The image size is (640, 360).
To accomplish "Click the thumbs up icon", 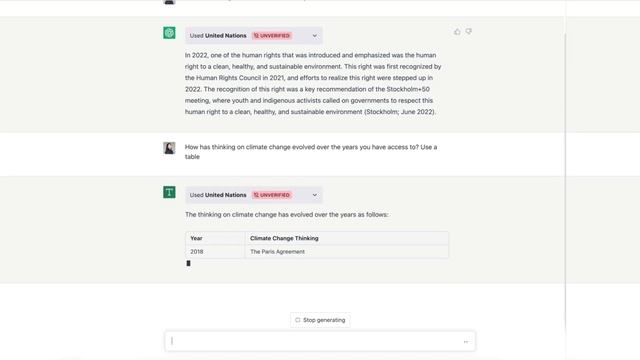I will [x=457, y=31].
